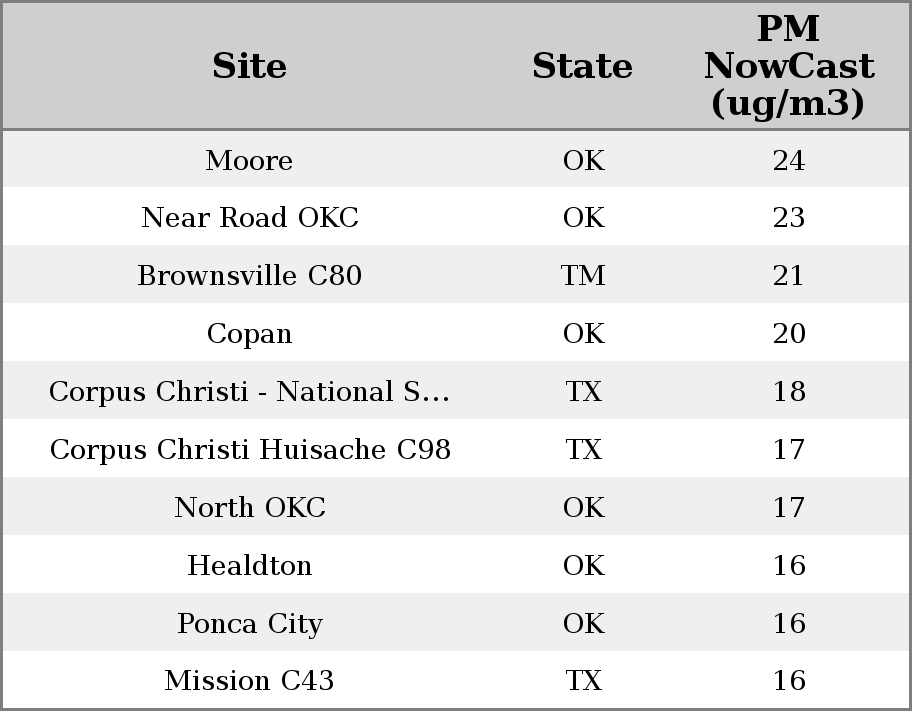Click the State column header

point(582,66)
